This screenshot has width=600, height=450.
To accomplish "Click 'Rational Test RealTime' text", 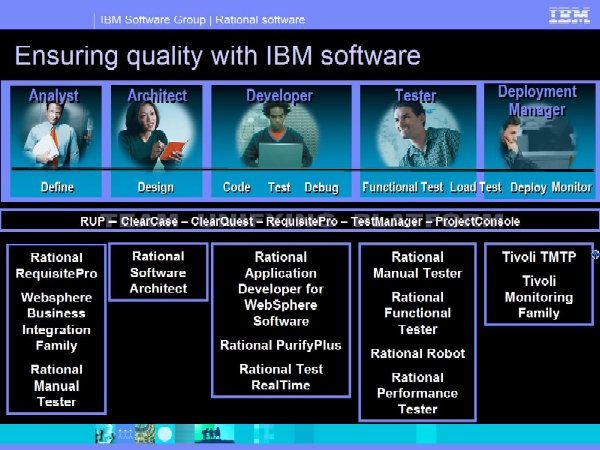I will pyautogui.click(x=281, y=377).
